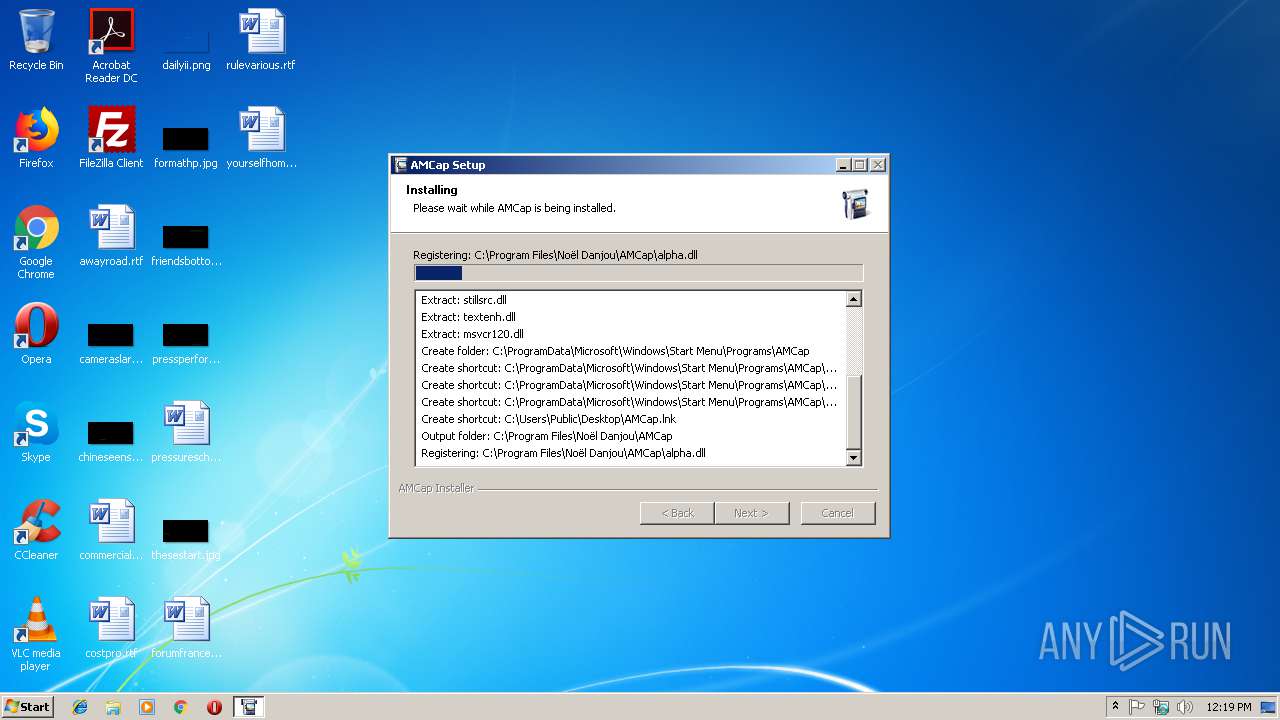
Task: Click the Cancel button in installer
Action: pyautogui.click(x=838, y=513)
